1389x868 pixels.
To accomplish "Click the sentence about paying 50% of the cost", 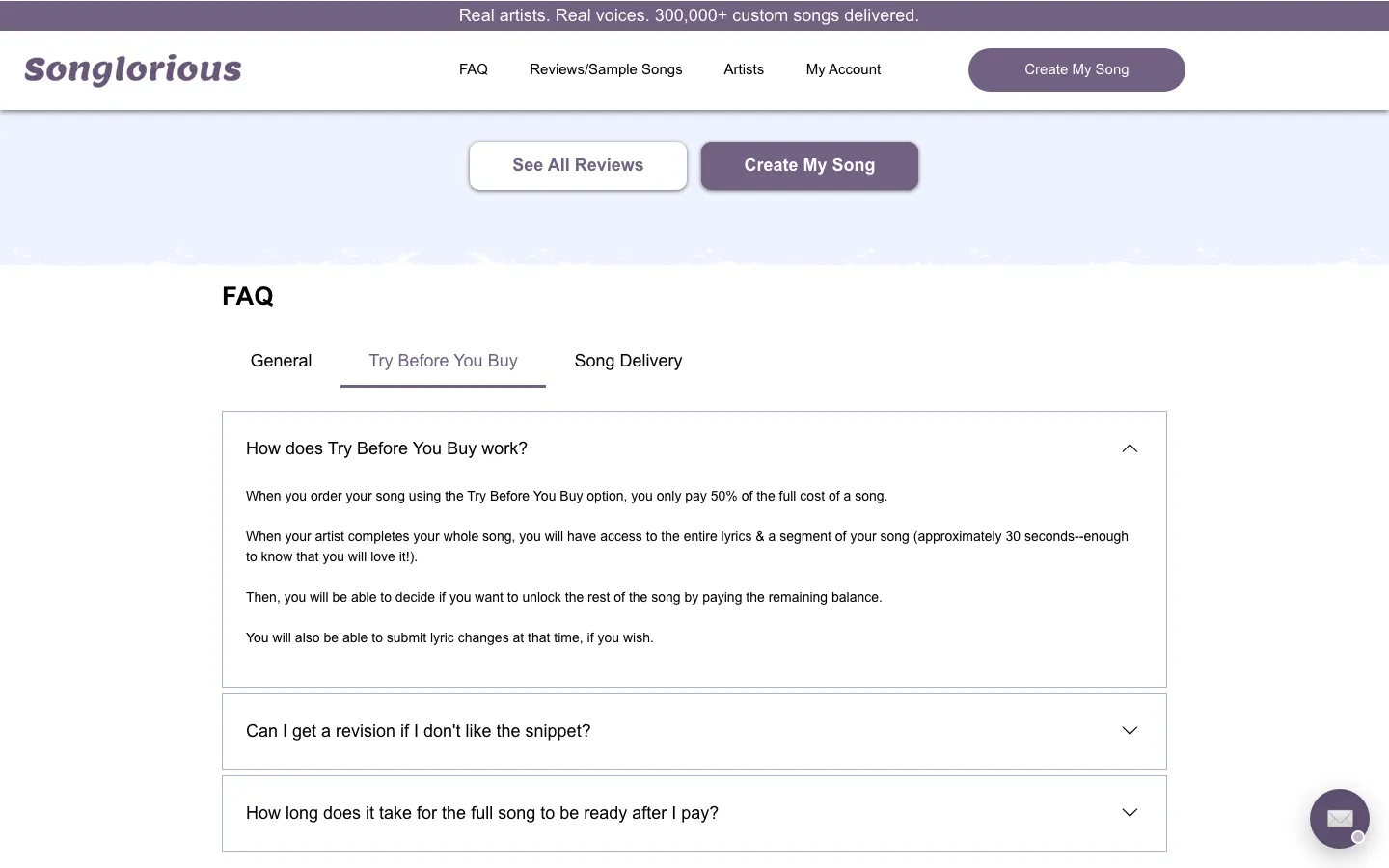I will click(x=566, y=496).
